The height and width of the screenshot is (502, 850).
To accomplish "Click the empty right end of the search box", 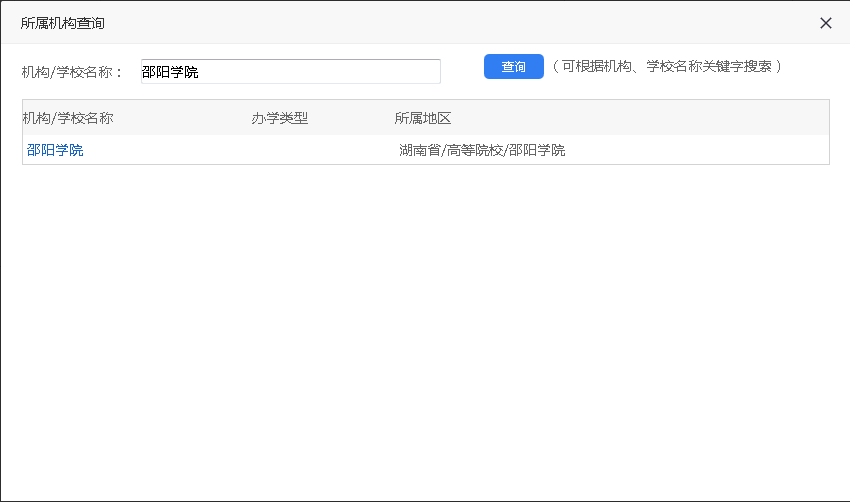I will coord(420,71).
